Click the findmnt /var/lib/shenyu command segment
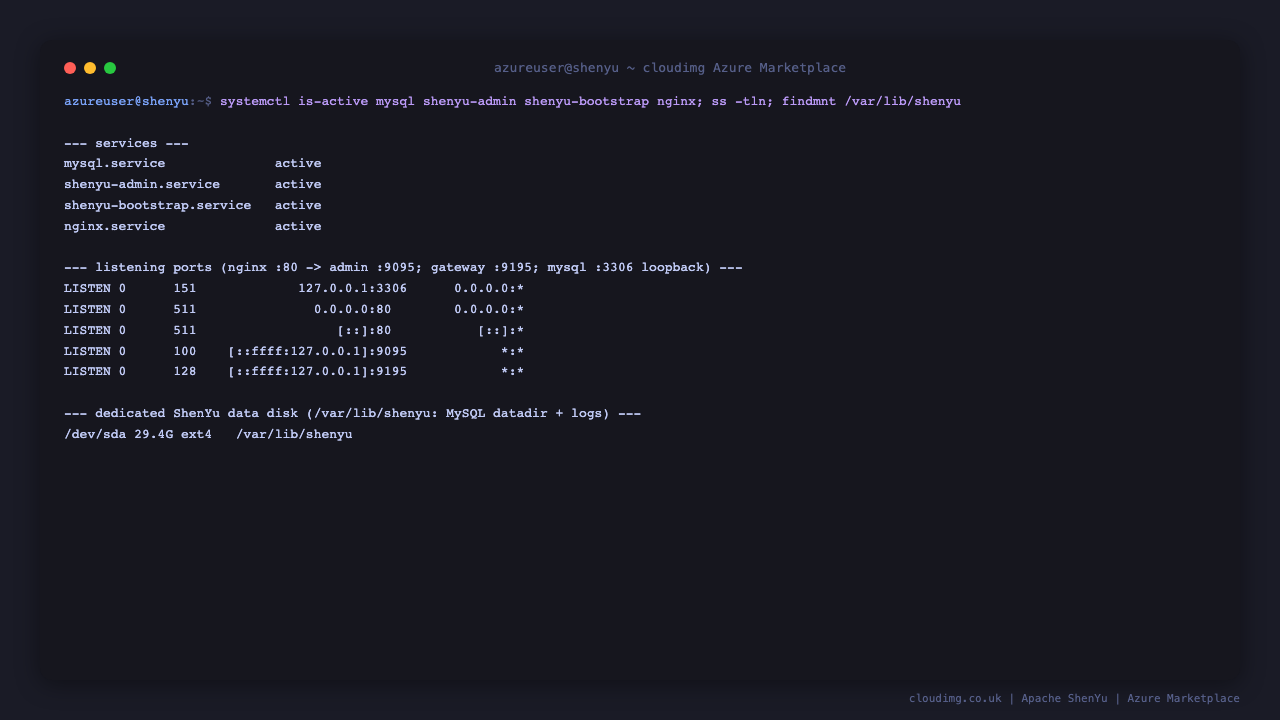This screenshot has height=720, width=1280. (871, 101)
